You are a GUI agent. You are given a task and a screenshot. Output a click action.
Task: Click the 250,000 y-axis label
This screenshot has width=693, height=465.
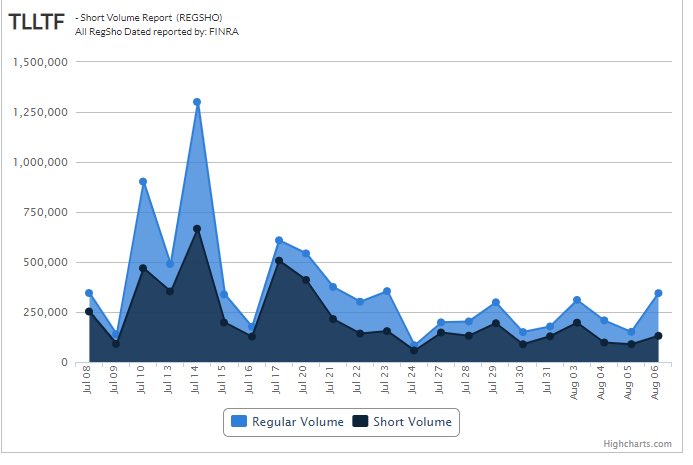46,313
